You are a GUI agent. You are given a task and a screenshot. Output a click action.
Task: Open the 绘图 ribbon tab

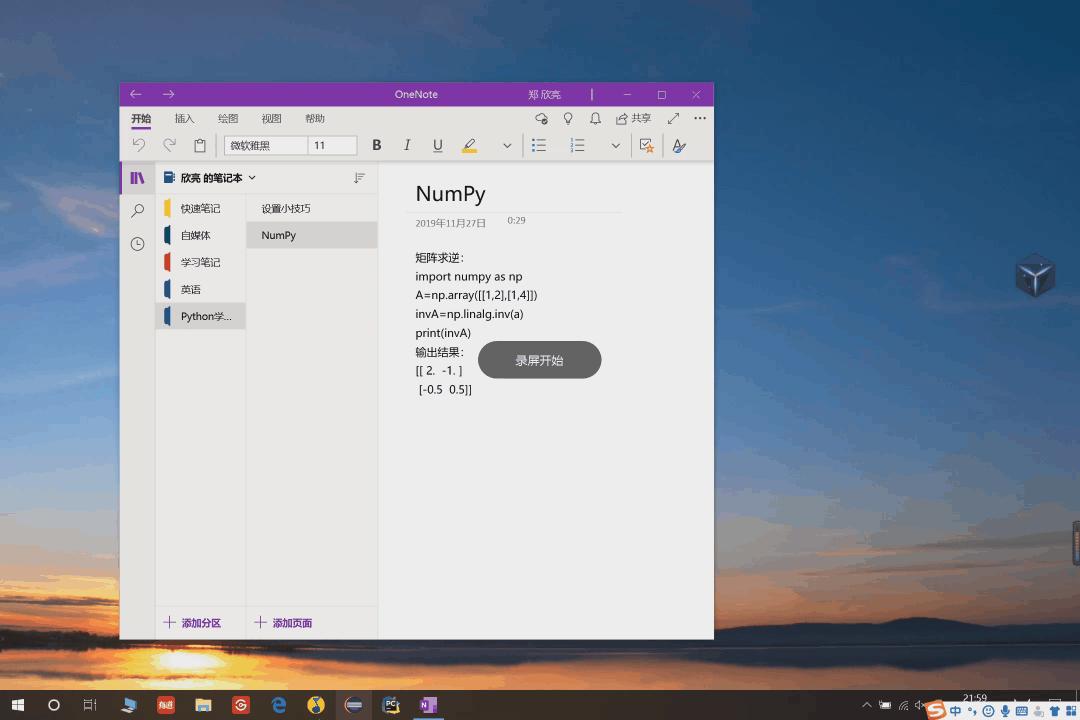coord(227,118)
